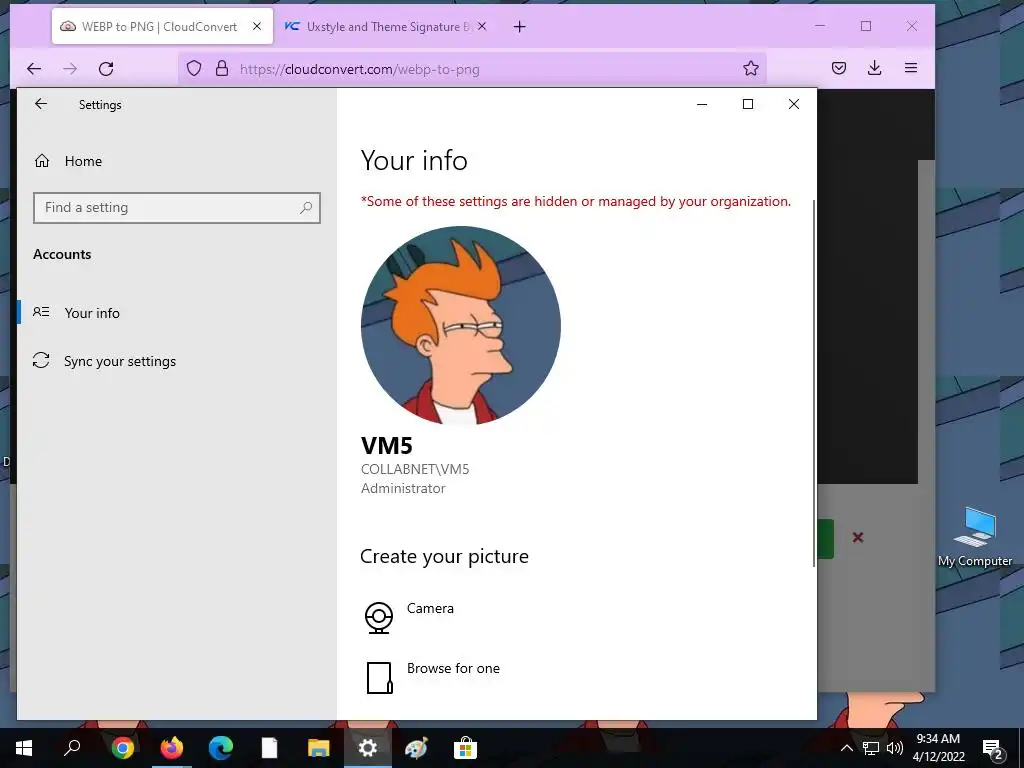Open Firefox downloads arrow icon
1024x768 pixels.
(874, 68)
